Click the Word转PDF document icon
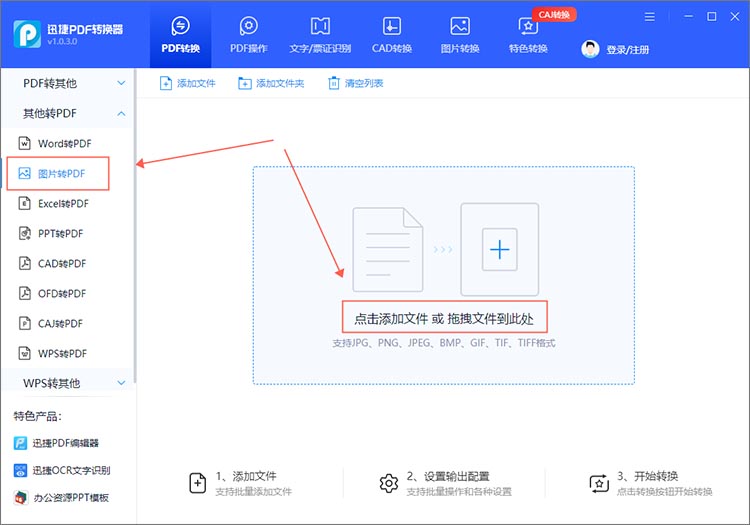750x525 pixels. pyautogui.click(x=24, y=143)
